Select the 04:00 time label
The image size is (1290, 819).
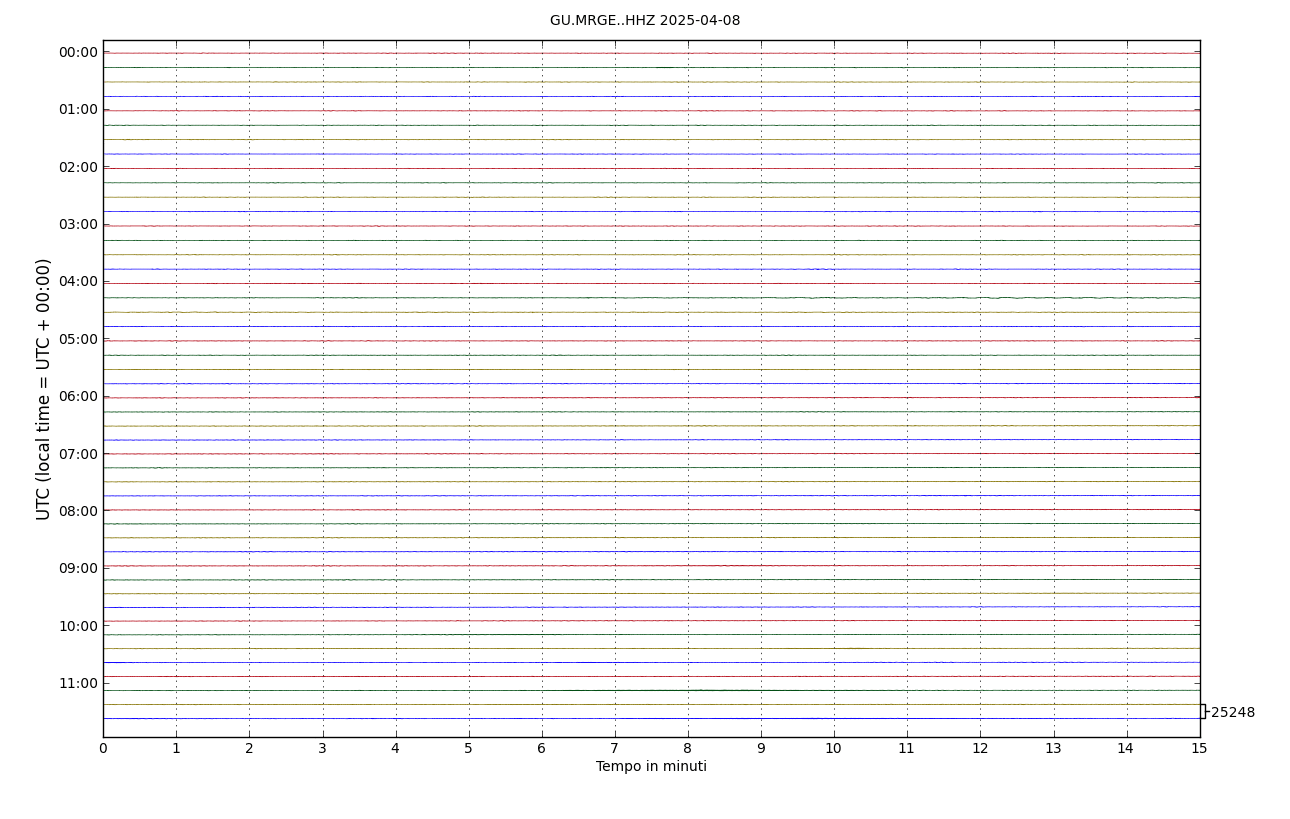(78, 282)
